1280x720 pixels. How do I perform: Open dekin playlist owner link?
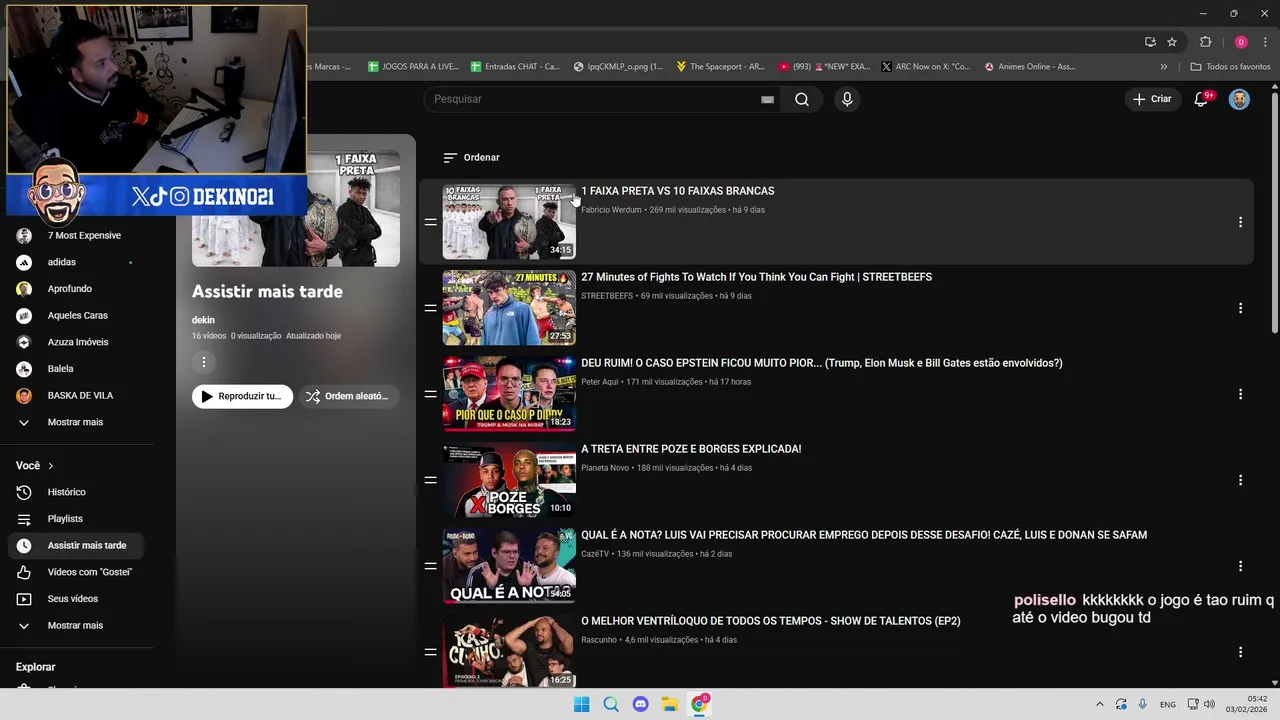click(203, 320)
